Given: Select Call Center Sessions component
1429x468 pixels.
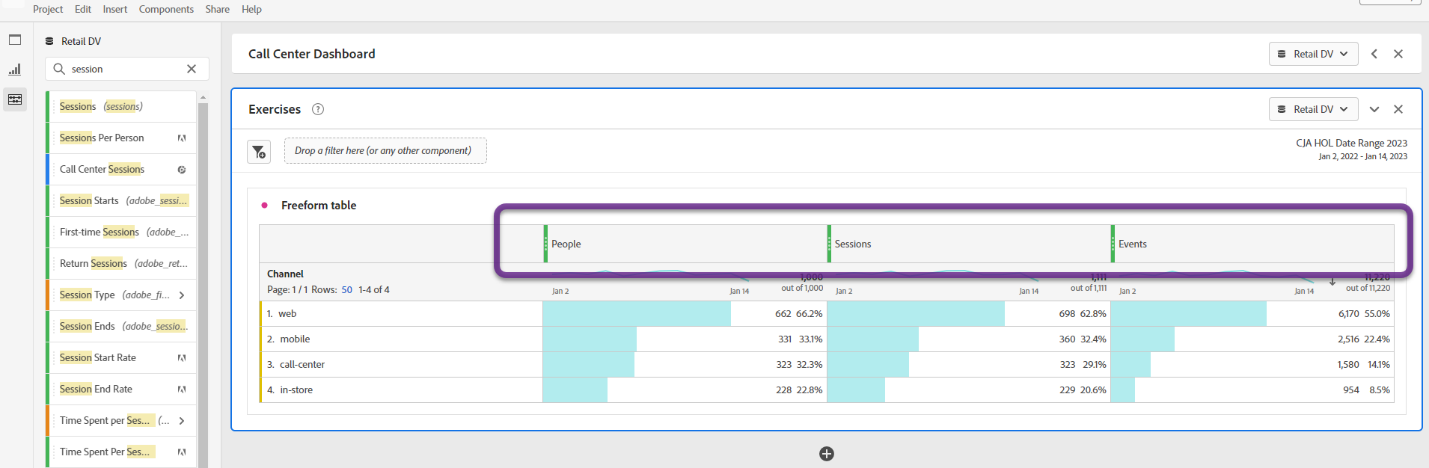Looking at the screenshot, I should (x=121, y=169).
